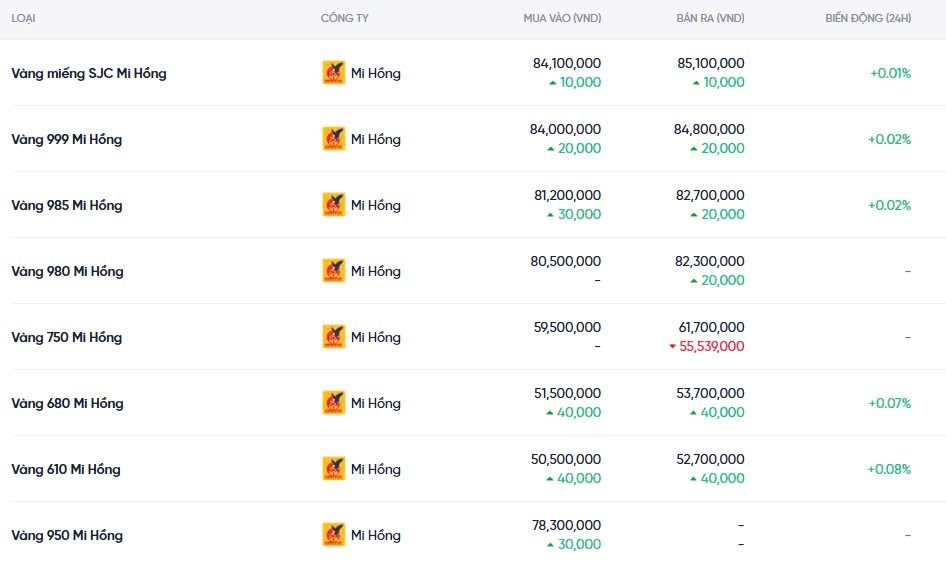Click the red down arrow beside 55,539,000
The height and width of the screenshot is (561, 946).
[x=674, y=347]
